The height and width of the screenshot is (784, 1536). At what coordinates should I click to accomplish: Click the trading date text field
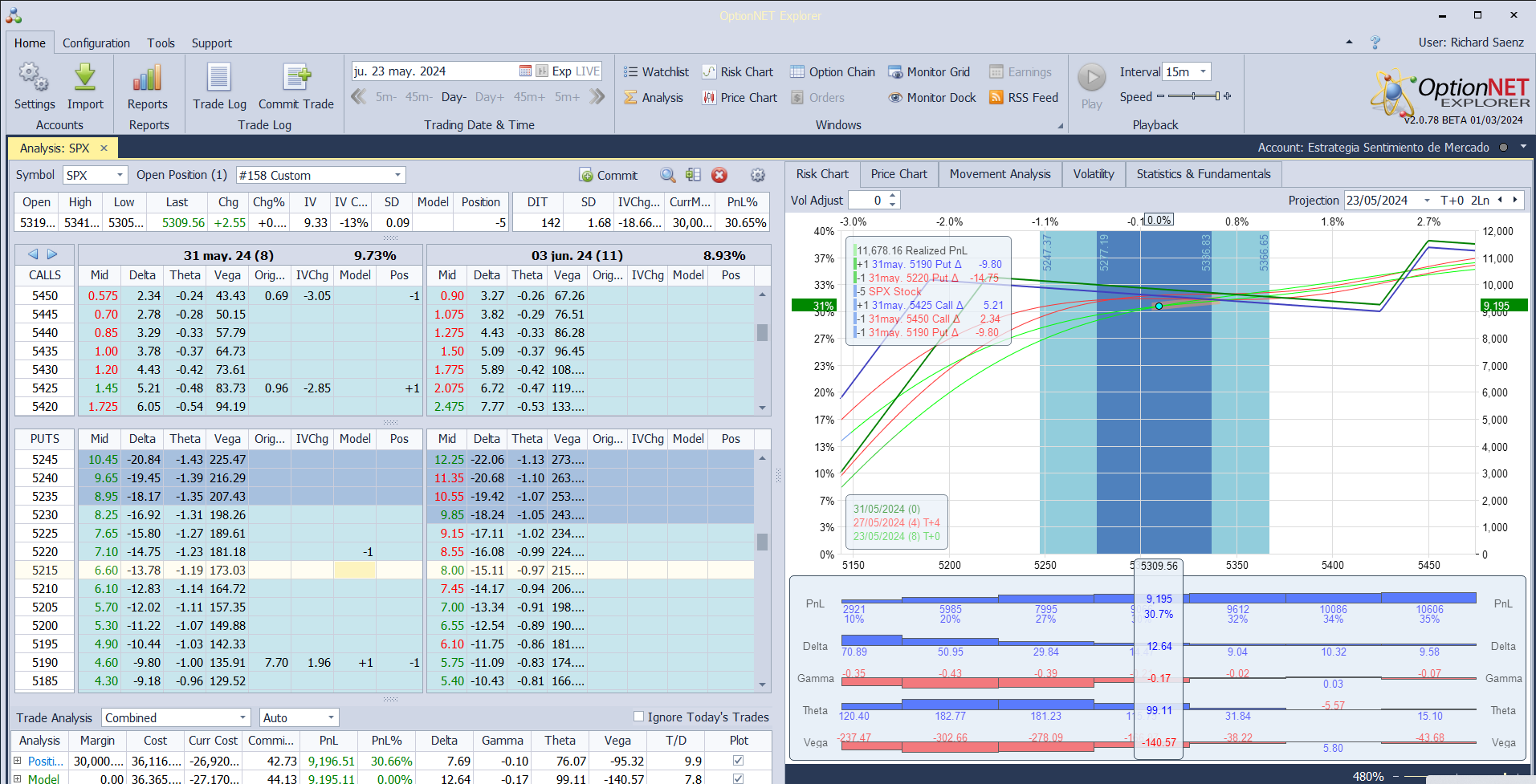tap(434, 71)
